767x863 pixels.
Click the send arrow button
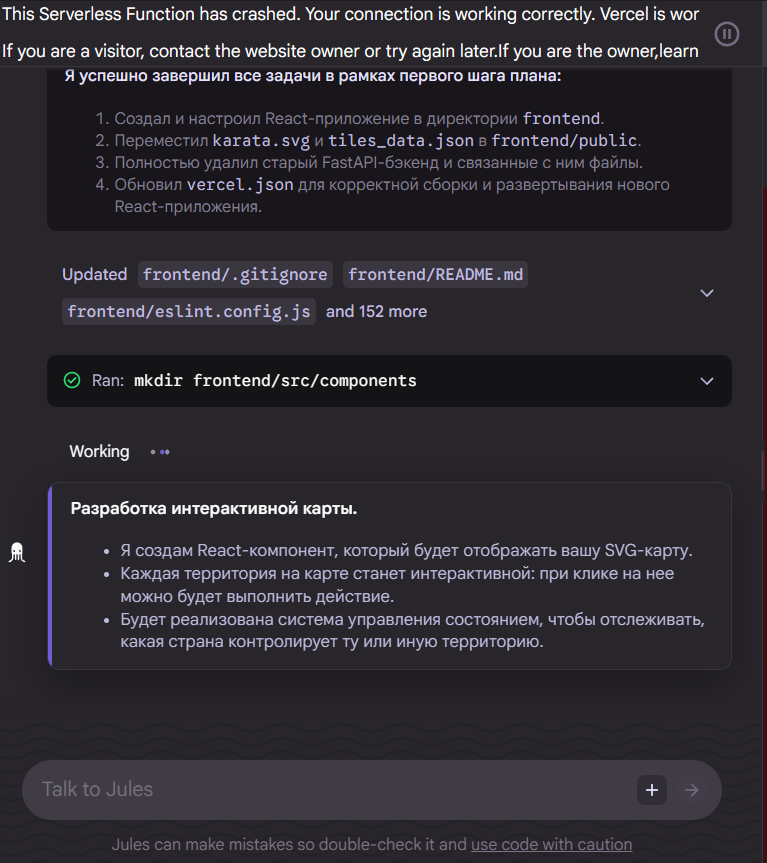tap(691, 790)
